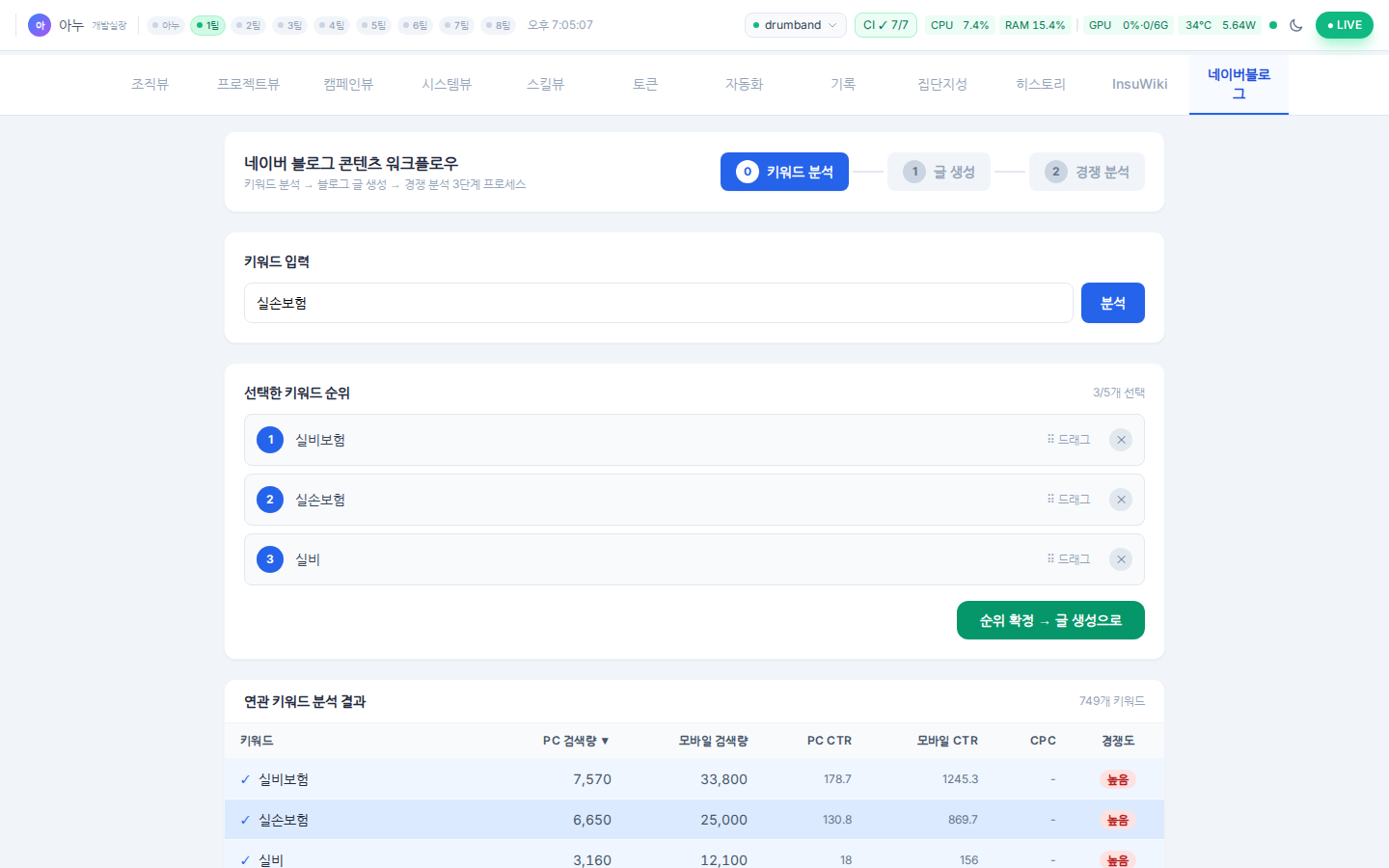Click 순위 확정 → 글 생성으로 button
Viewport: 1389px width, 868px height.
click(x=1049, y=620)
